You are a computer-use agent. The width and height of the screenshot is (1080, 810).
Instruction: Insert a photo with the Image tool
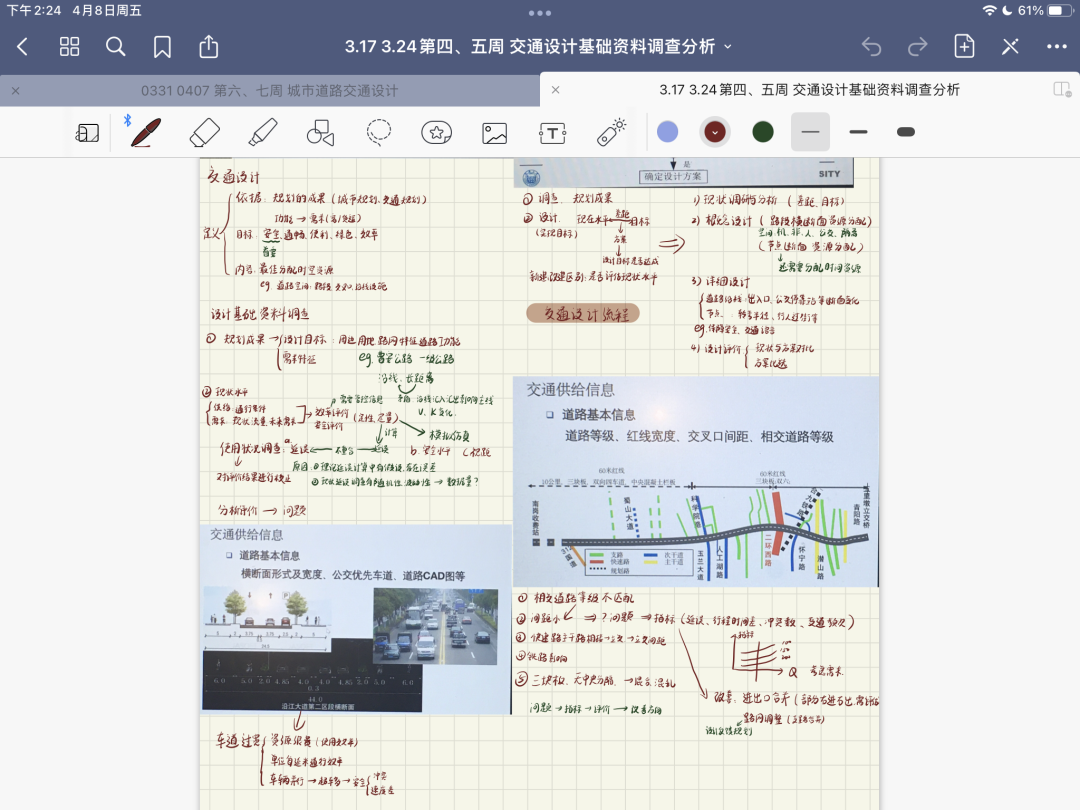click(494, 132)
